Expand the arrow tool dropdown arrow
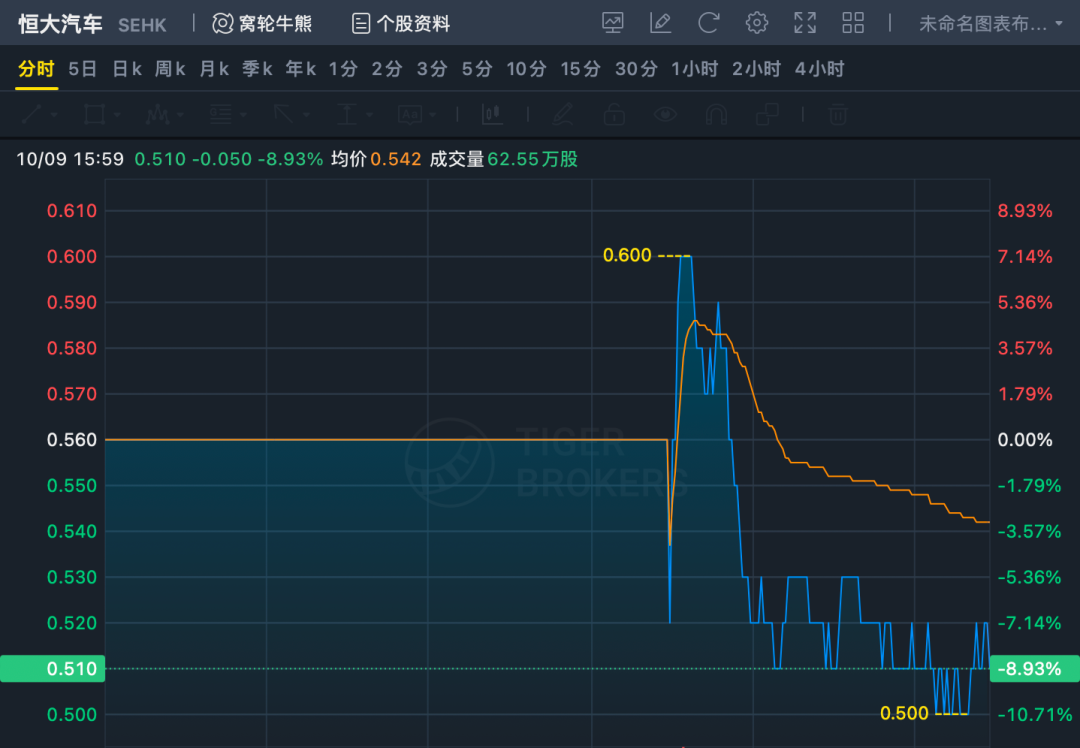The height and width of the screenshot is (748, 1080). point(306,115)
